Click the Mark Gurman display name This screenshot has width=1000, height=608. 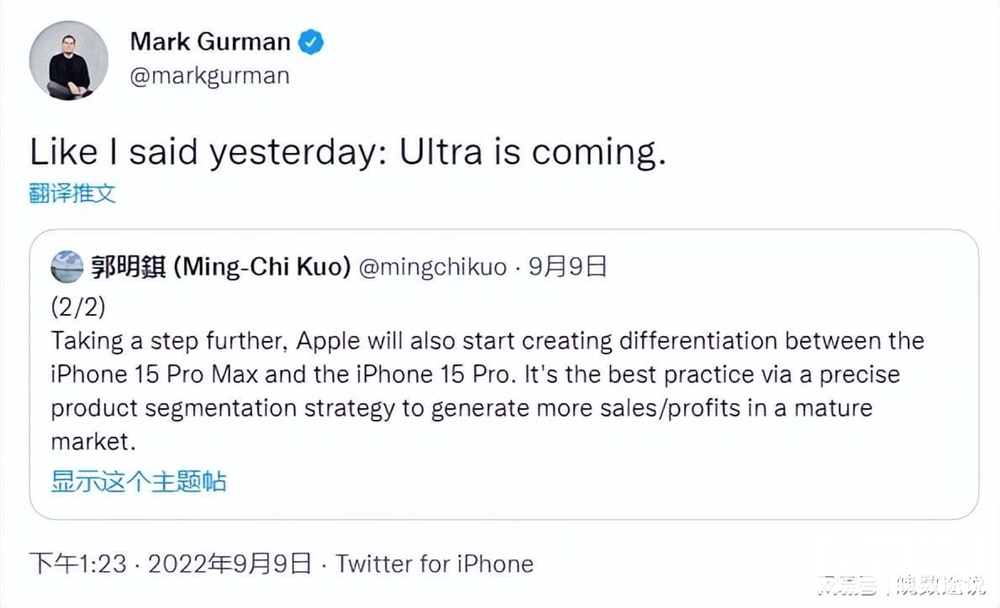[210, 42]
